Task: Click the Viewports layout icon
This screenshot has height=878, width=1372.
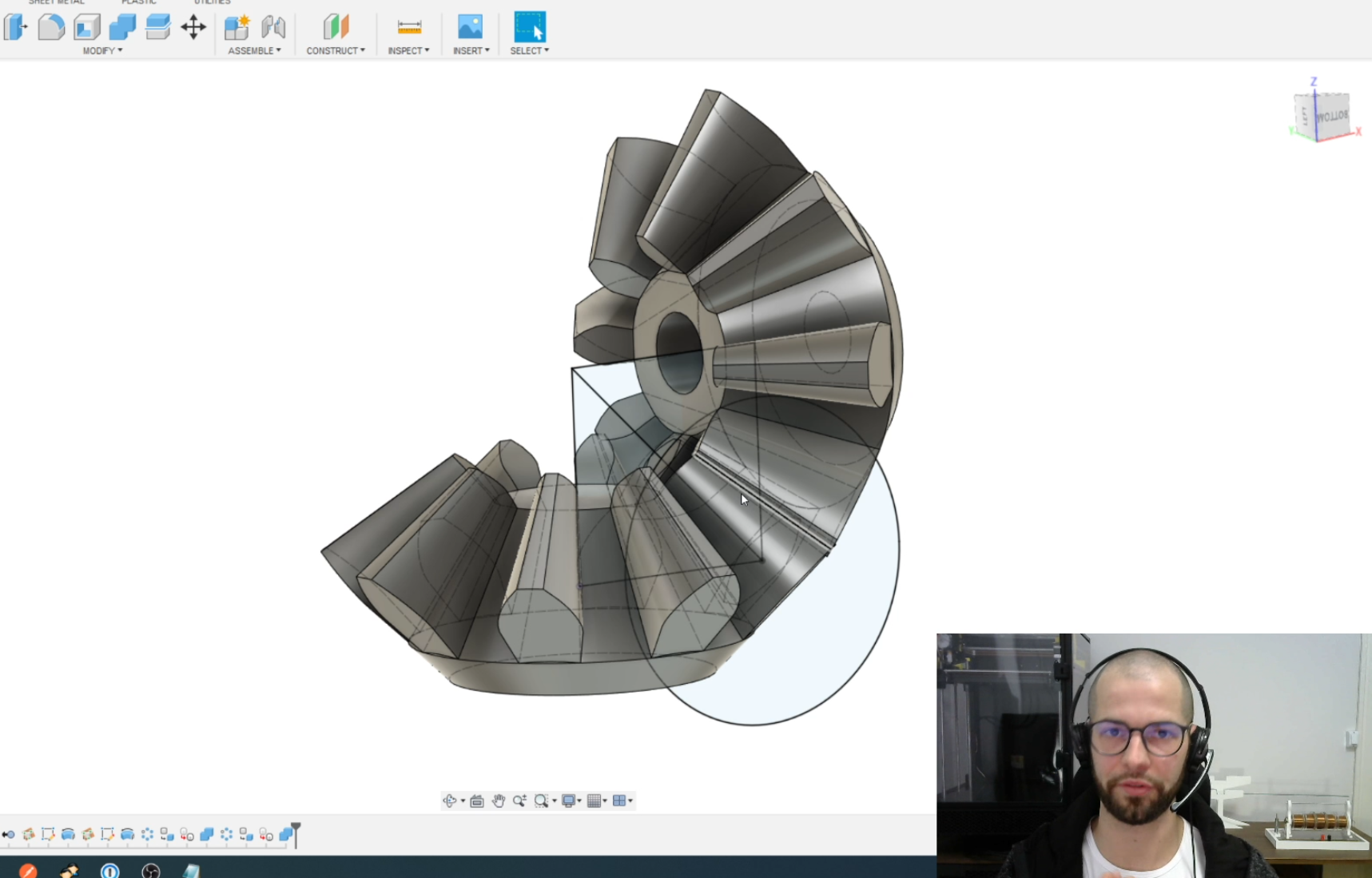Action: pos(619,801)
